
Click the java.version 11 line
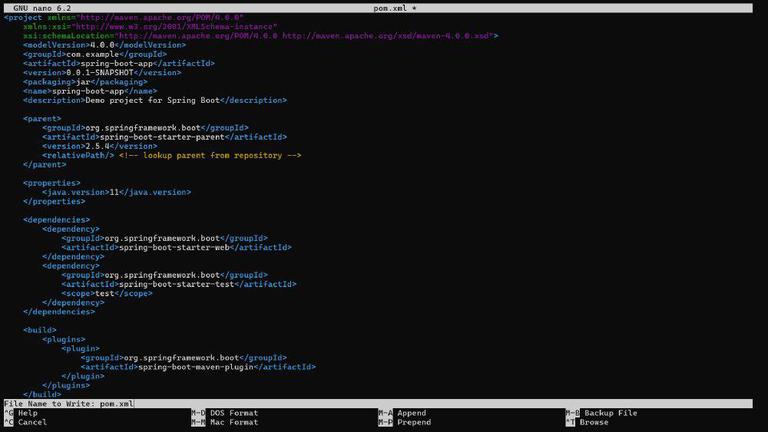pyautogui.click(x=117, y=192)
